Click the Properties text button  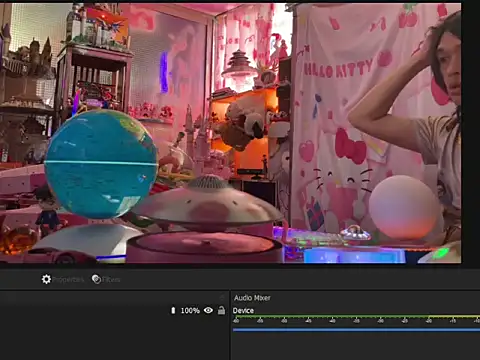click(x=68, y=280)
